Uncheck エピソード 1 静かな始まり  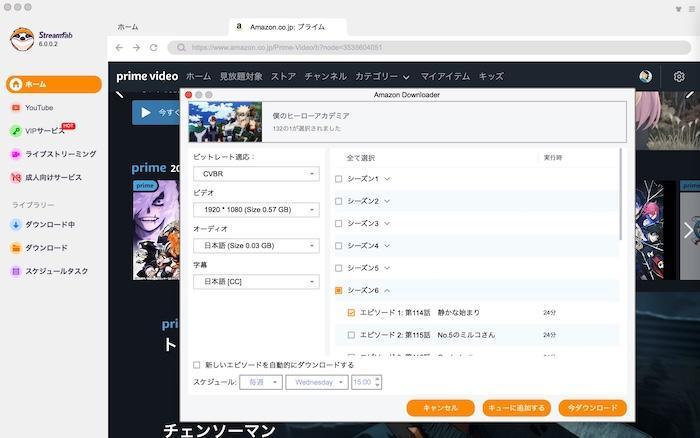pos(351,313)
